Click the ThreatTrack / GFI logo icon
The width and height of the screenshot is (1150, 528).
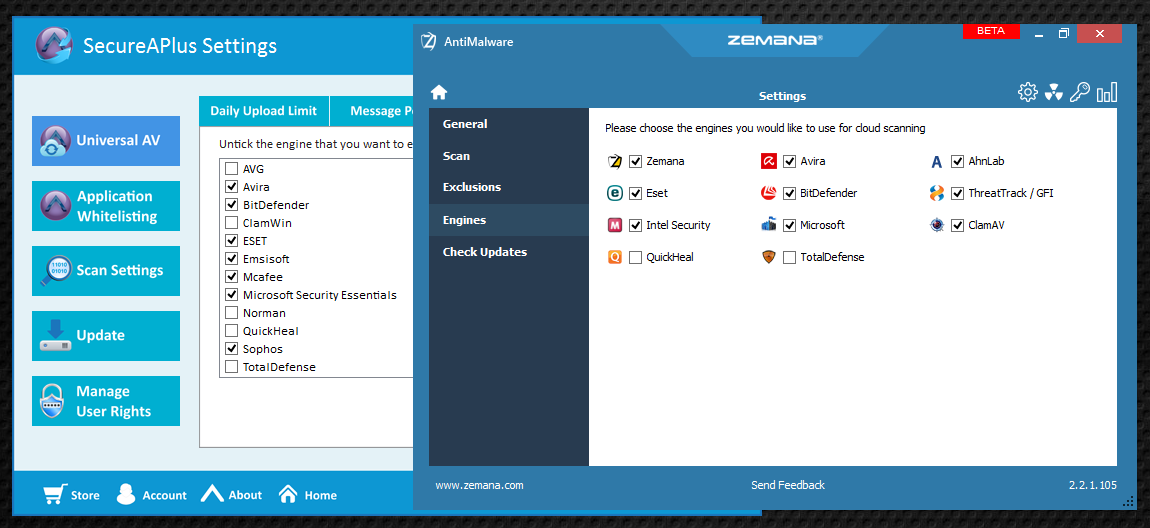pos(937,193)
